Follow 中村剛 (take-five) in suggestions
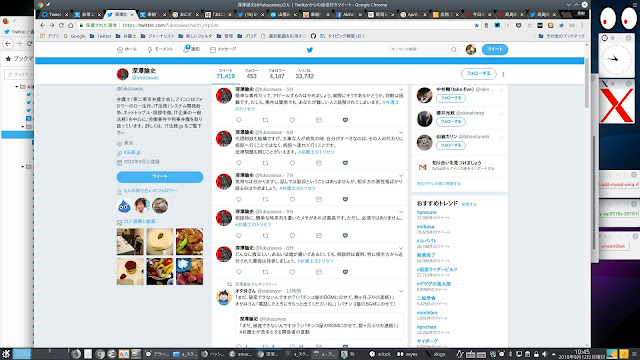The width and height of the screenshot is (640, 360). (451, 98)
